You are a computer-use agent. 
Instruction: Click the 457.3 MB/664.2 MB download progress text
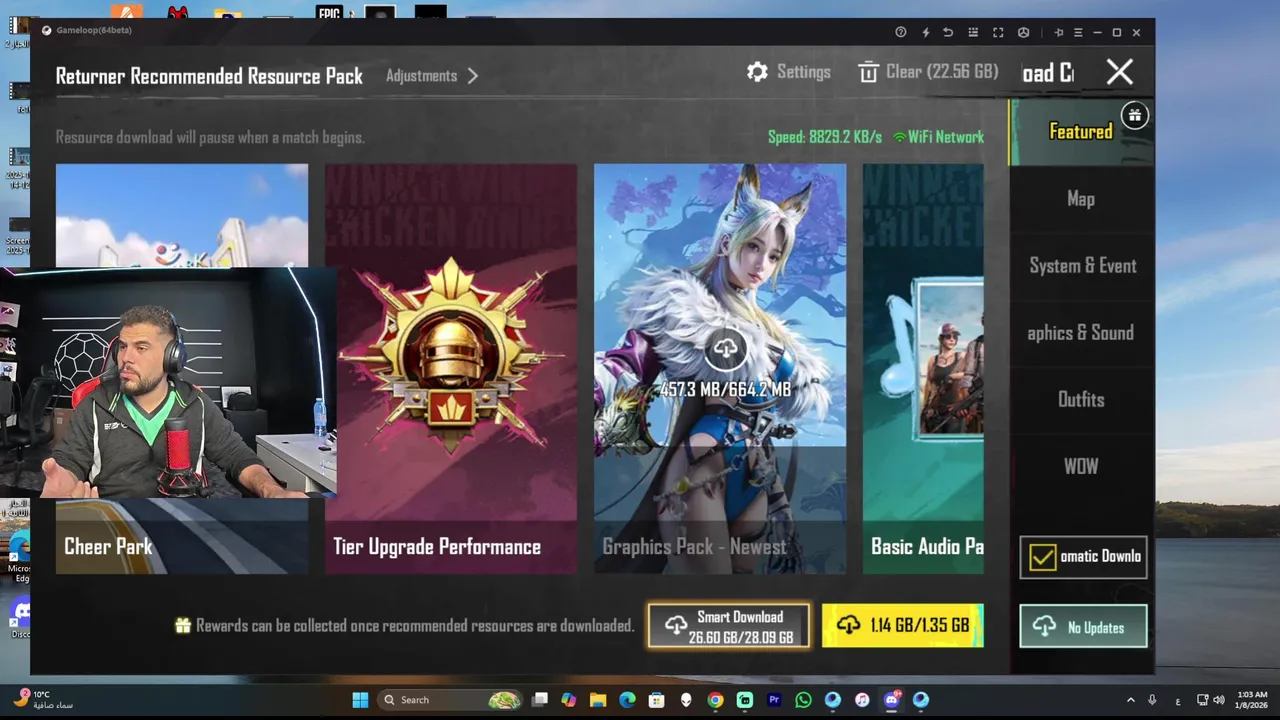point(726,389)
